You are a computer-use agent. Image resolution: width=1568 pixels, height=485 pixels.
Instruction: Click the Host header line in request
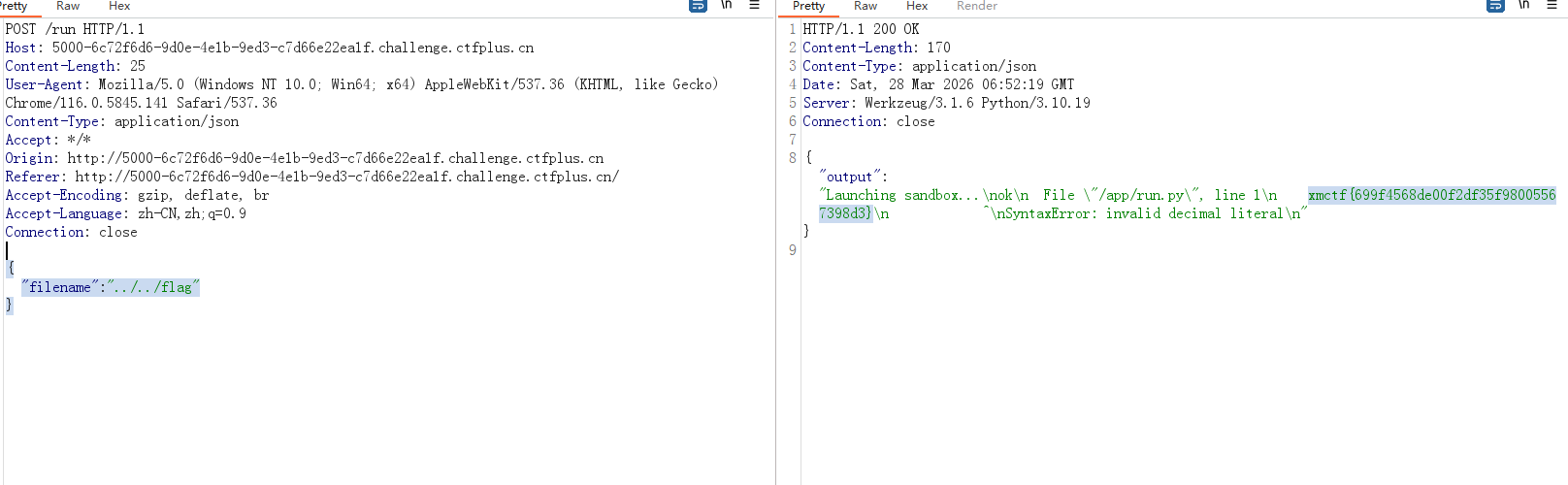(x=270, y=48)
